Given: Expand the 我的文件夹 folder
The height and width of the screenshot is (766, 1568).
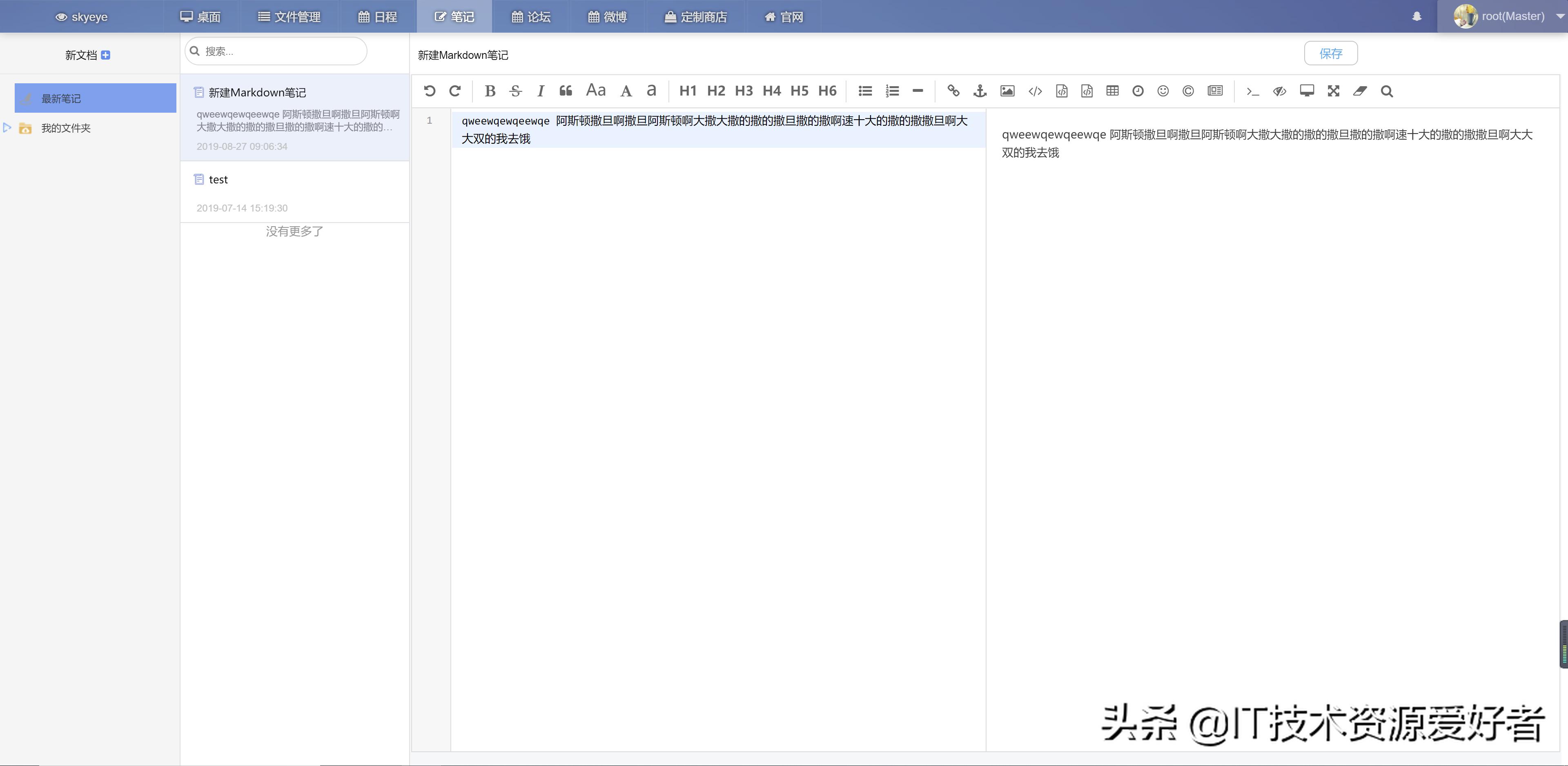Looking at the screenshot, I should tap(7, 129).
